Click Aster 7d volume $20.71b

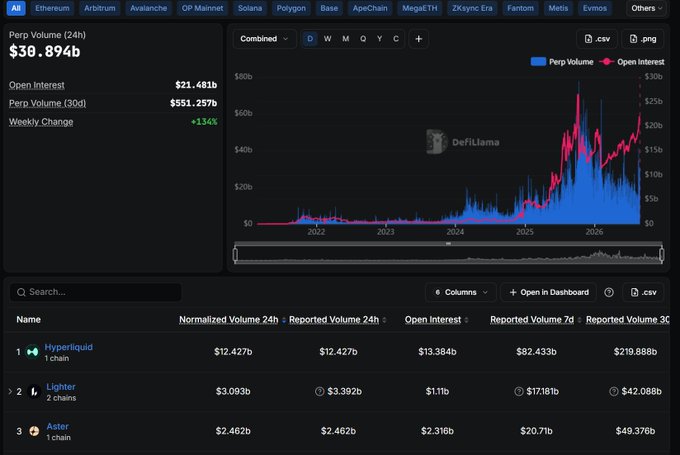536,431
